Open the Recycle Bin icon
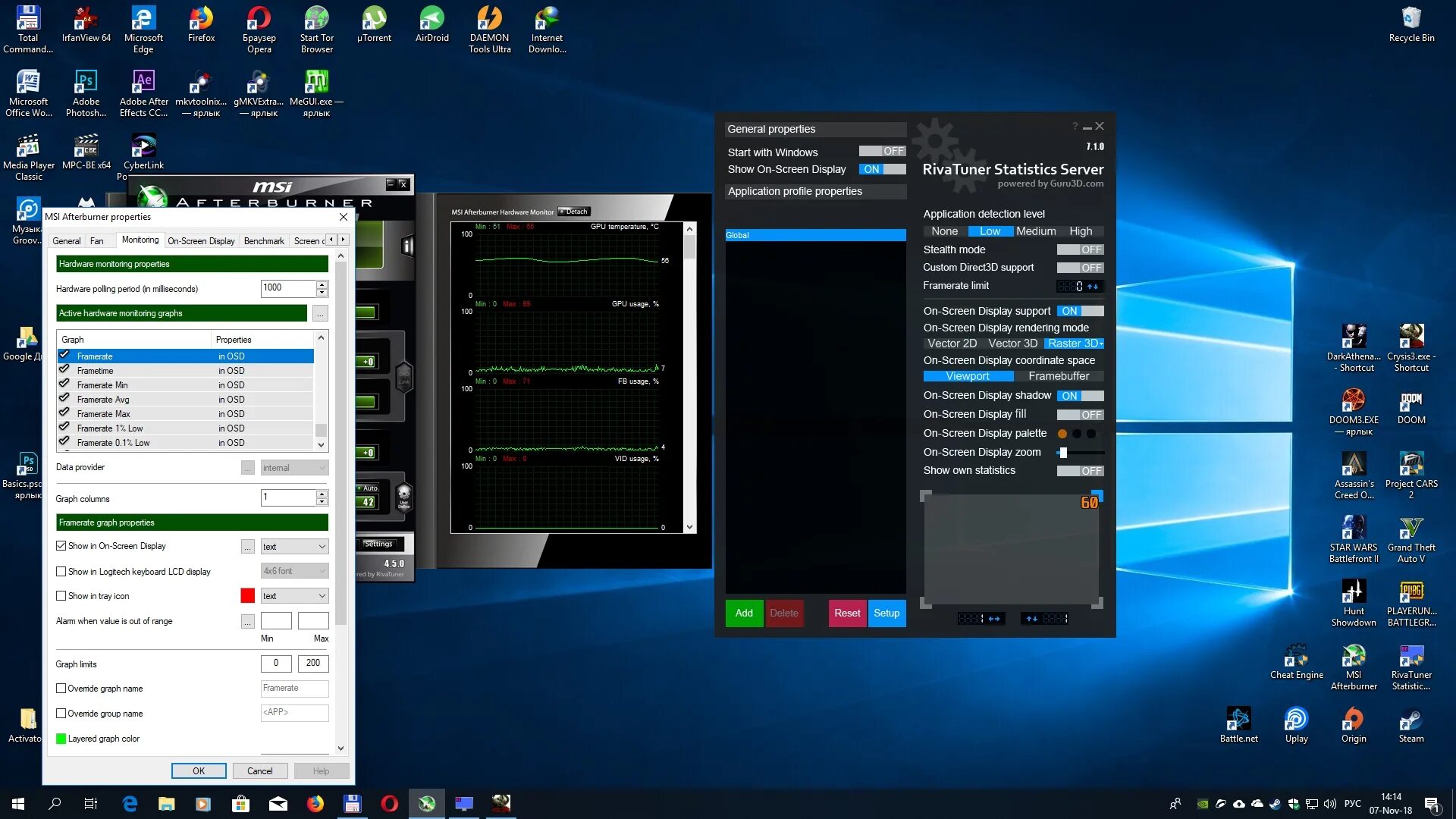Viewport: 1456px width, 819px height. 1411,24
